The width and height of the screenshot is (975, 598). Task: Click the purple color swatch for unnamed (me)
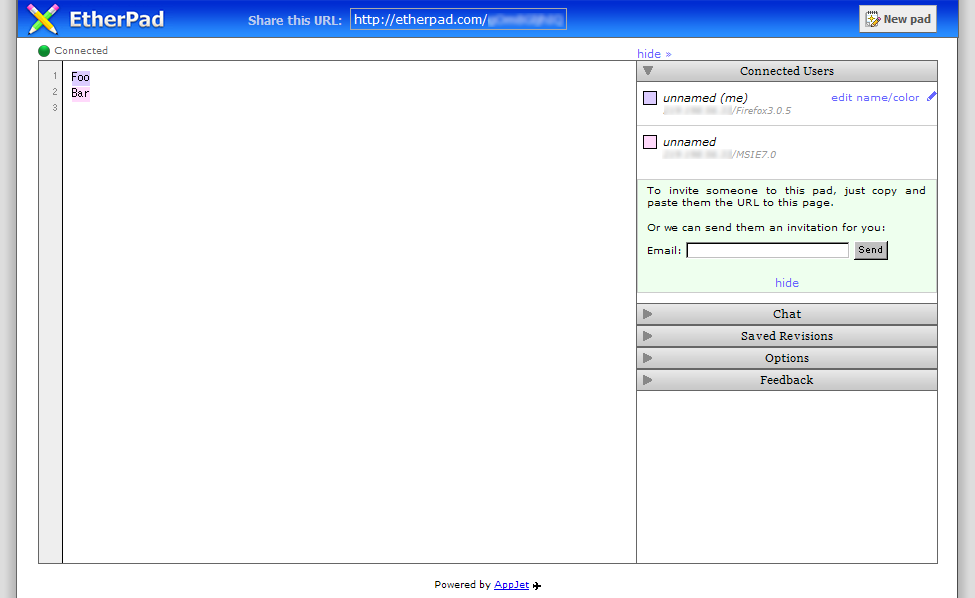point(650,98)
